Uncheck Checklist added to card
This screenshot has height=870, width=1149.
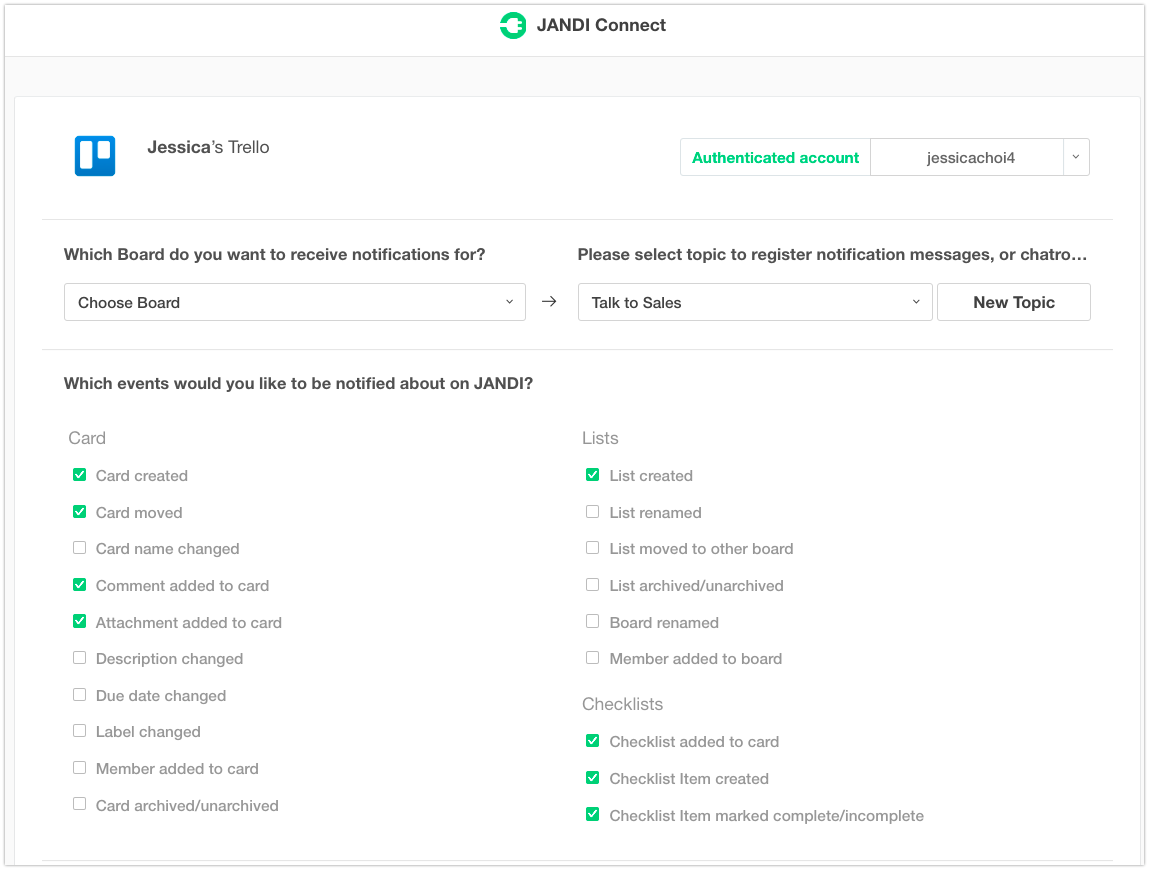click(593, 741)
